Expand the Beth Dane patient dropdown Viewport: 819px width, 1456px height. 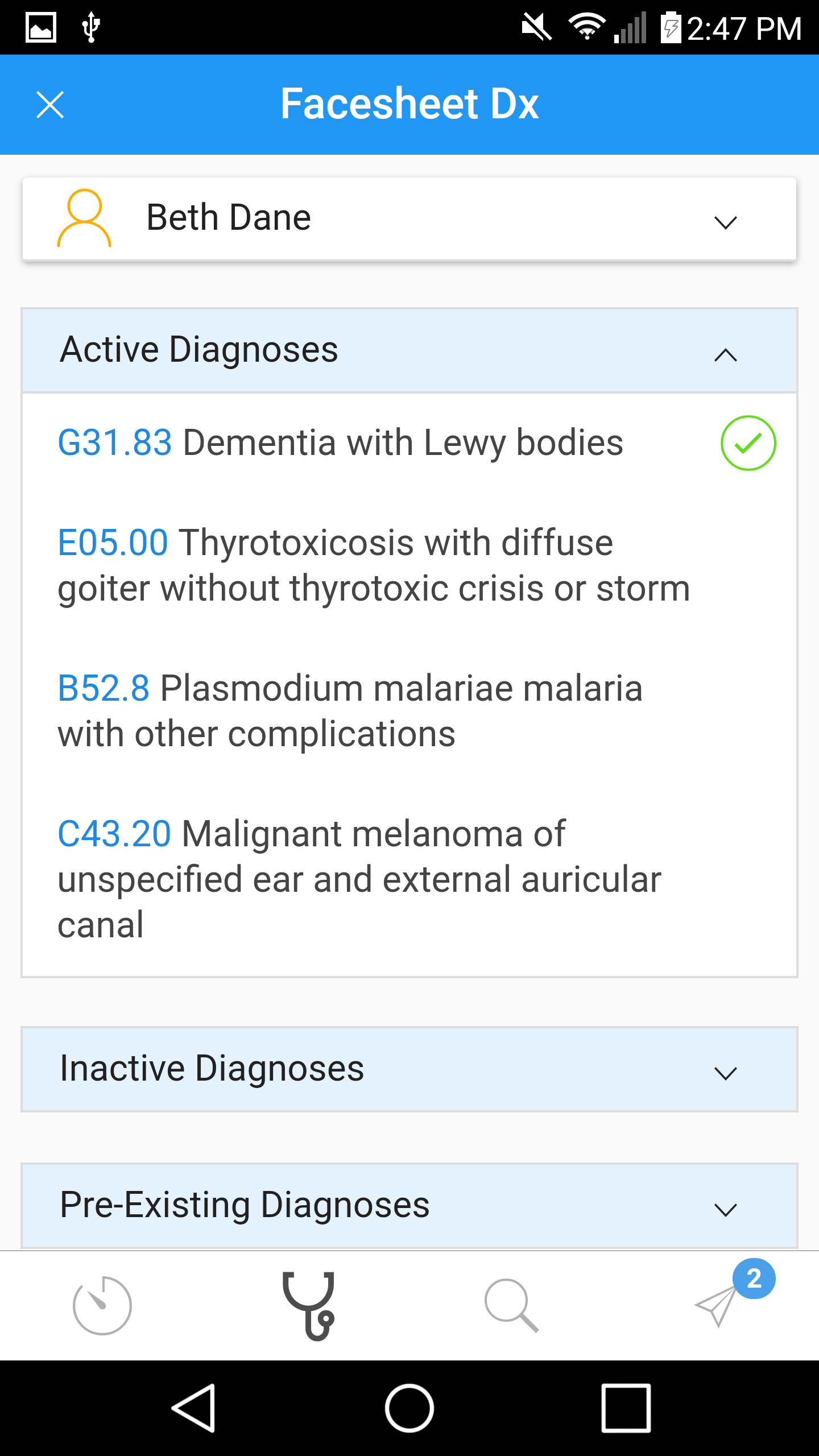pos(725,222)
